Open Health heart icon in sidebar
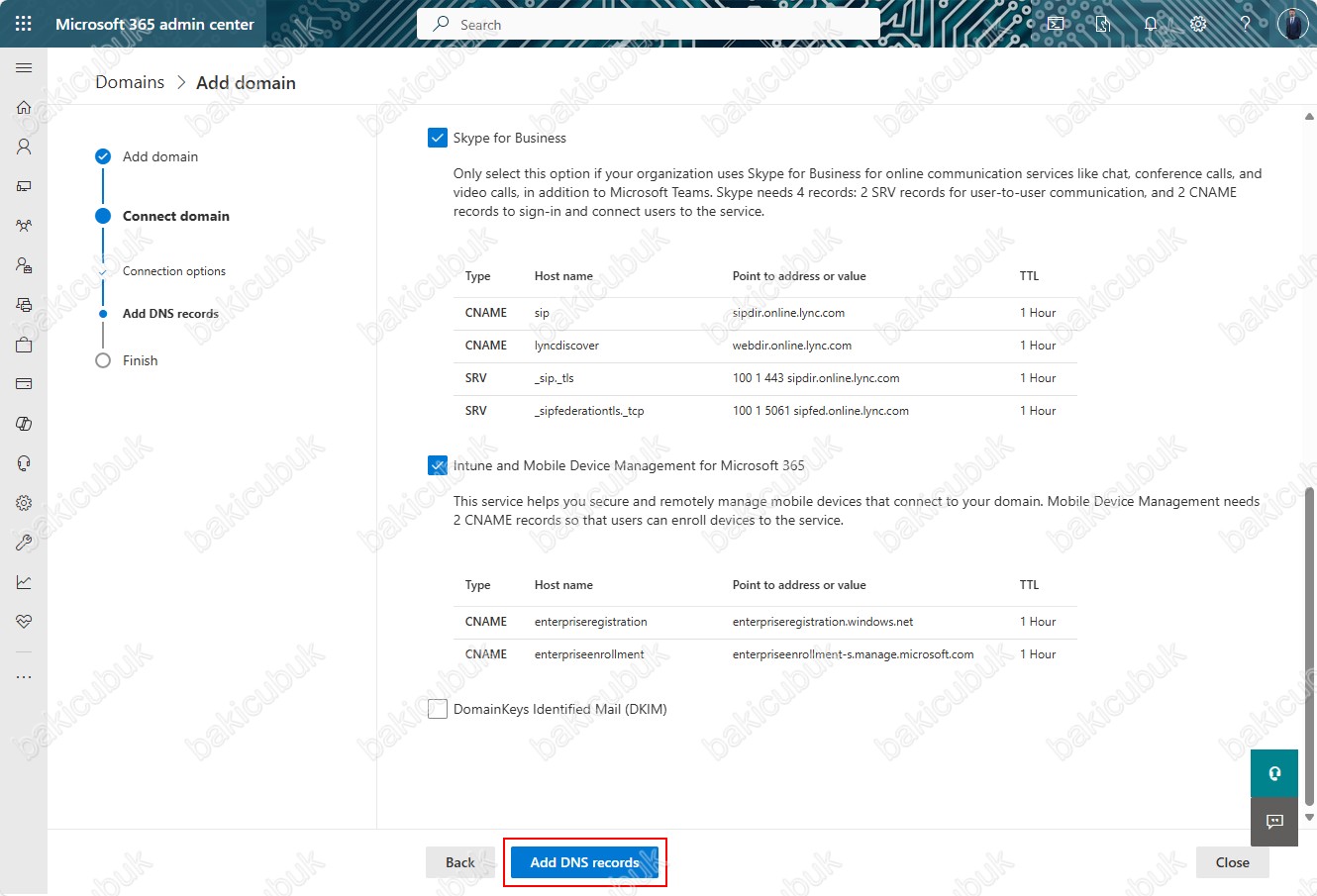1317x896 pixels. [x=24, y=622]
